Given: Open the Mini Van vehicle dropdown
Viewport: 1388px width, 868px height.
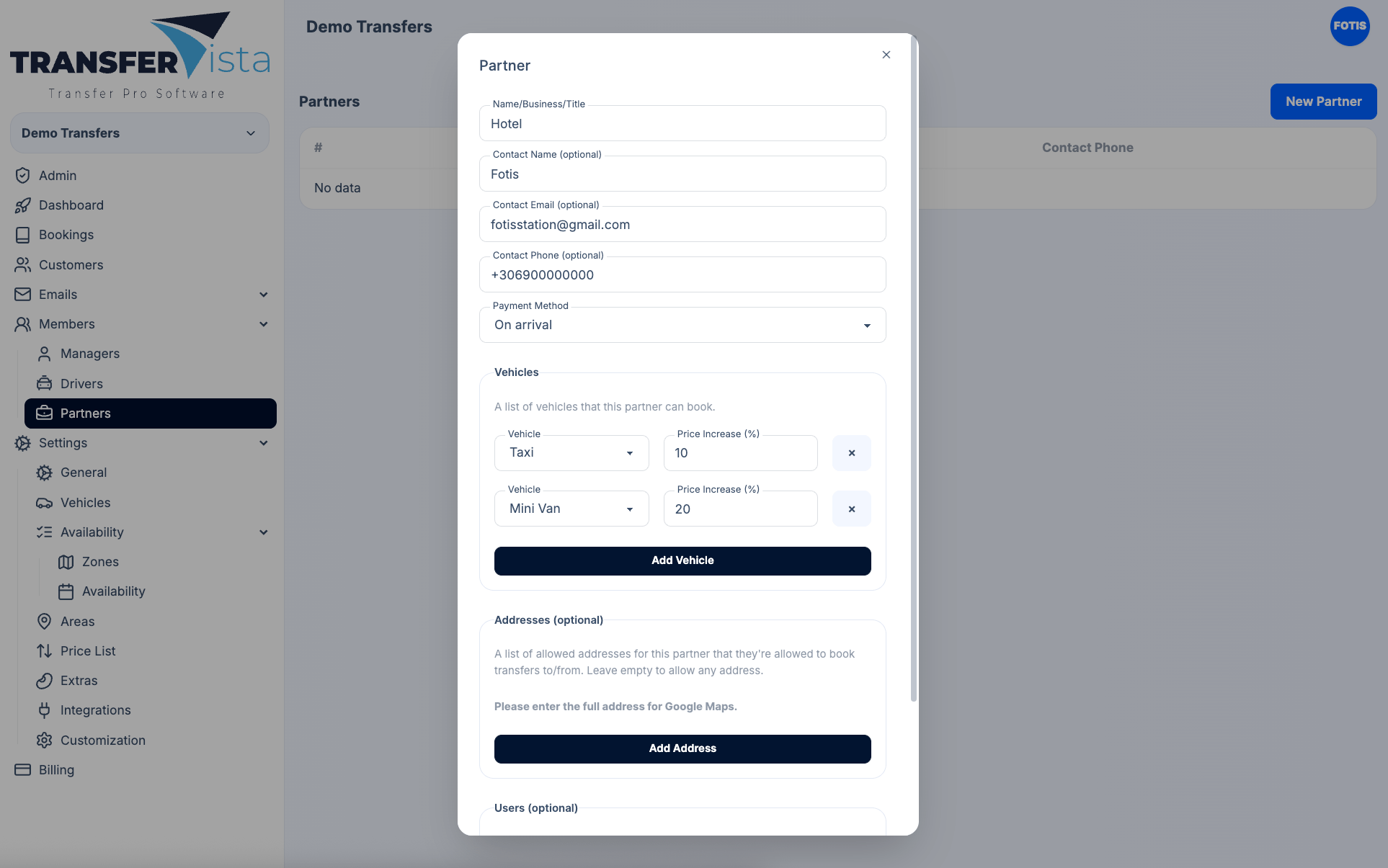Looking at the screenshot, I should pos(571,509).
